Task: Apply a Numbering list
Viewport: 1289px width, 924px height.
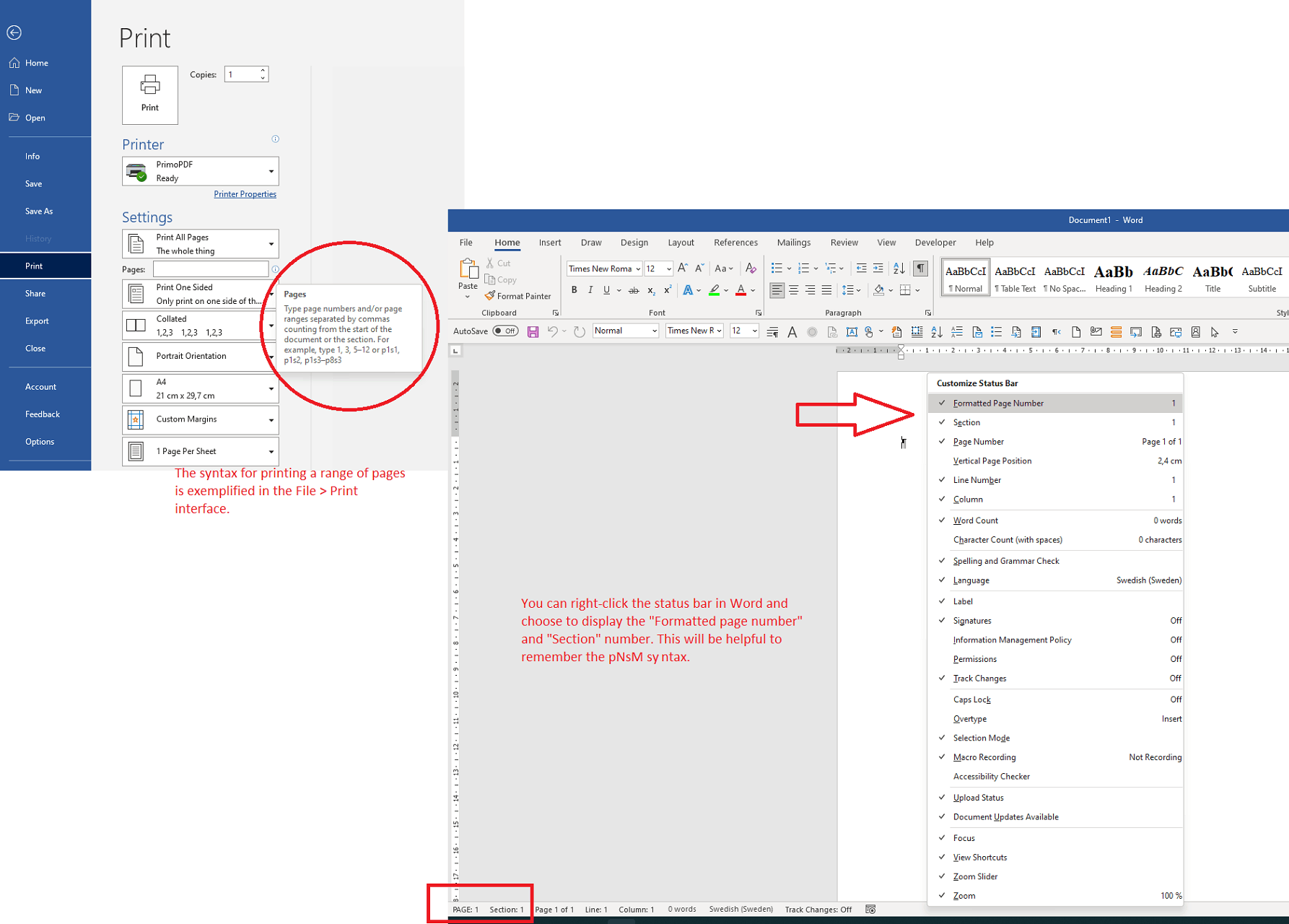Action: (x=803, y=269)
